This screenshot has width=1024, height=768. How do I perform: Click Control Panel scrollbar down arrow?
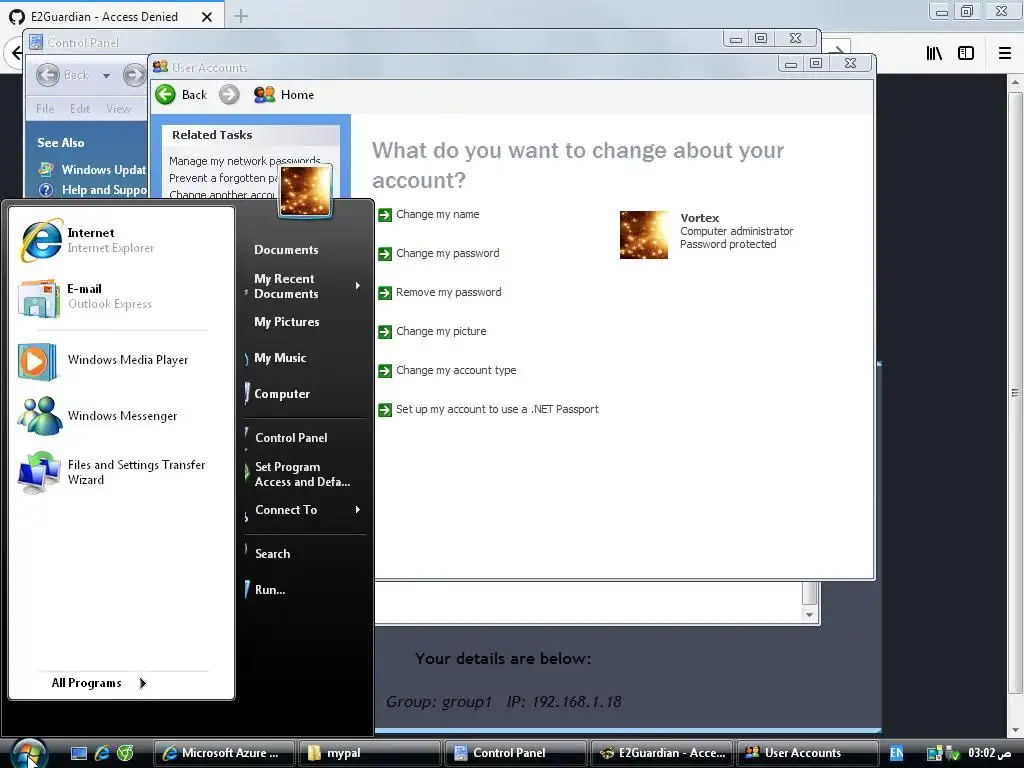click(810, 615)
